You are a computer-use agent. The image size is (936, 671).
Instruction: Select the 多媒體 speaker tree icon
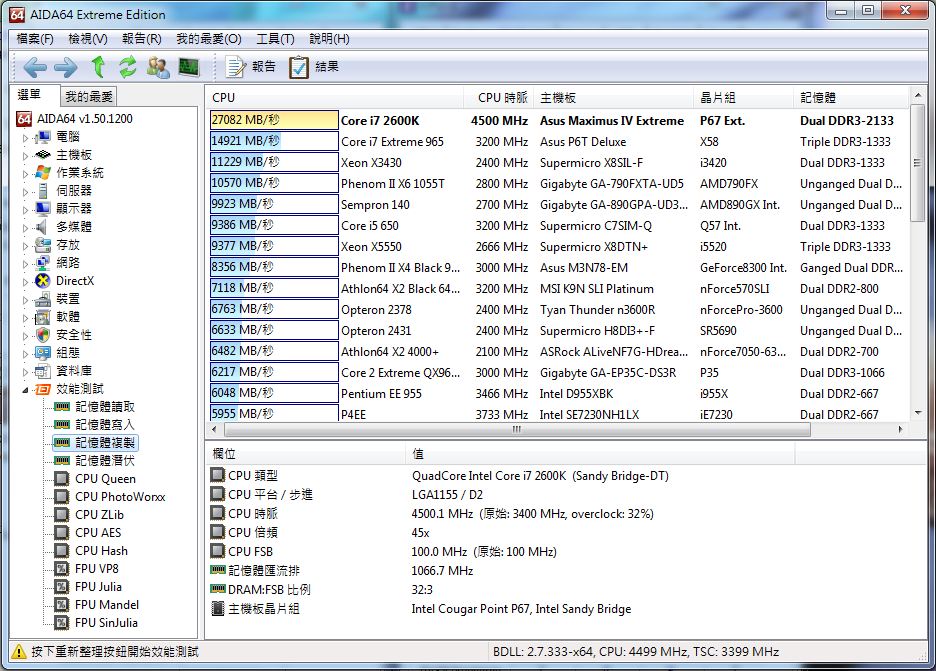(x=42, y=227)
